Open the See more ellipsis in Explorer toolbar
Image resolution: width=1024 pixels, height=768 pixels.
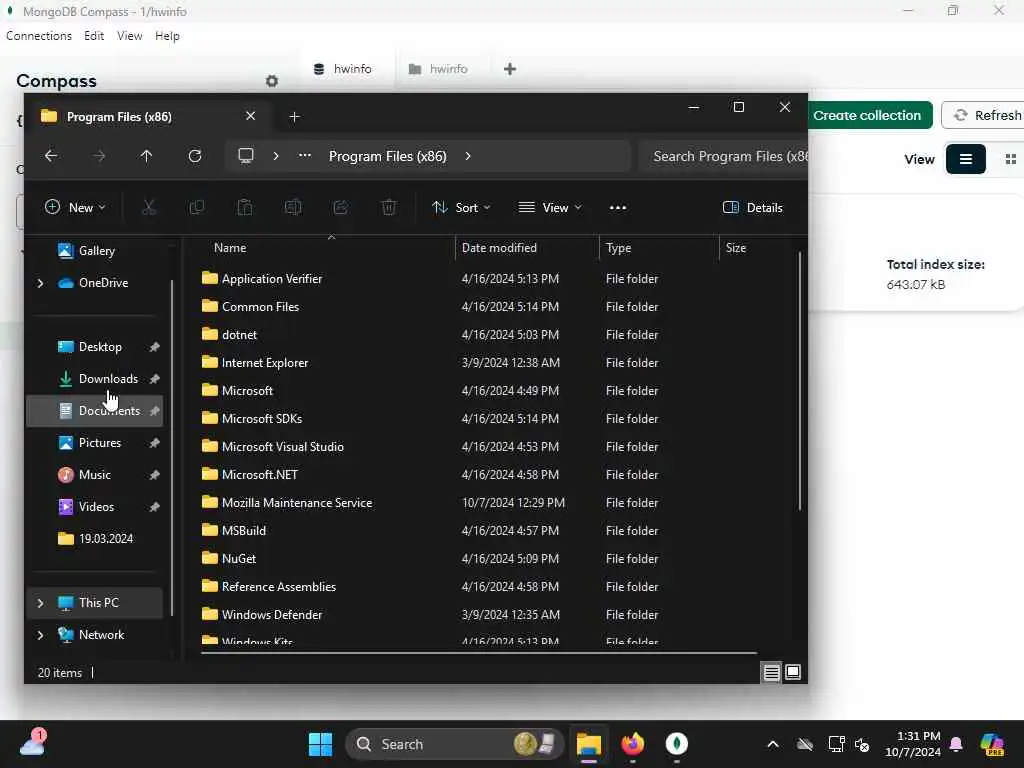pyautogui.click(x=618, y=208)
